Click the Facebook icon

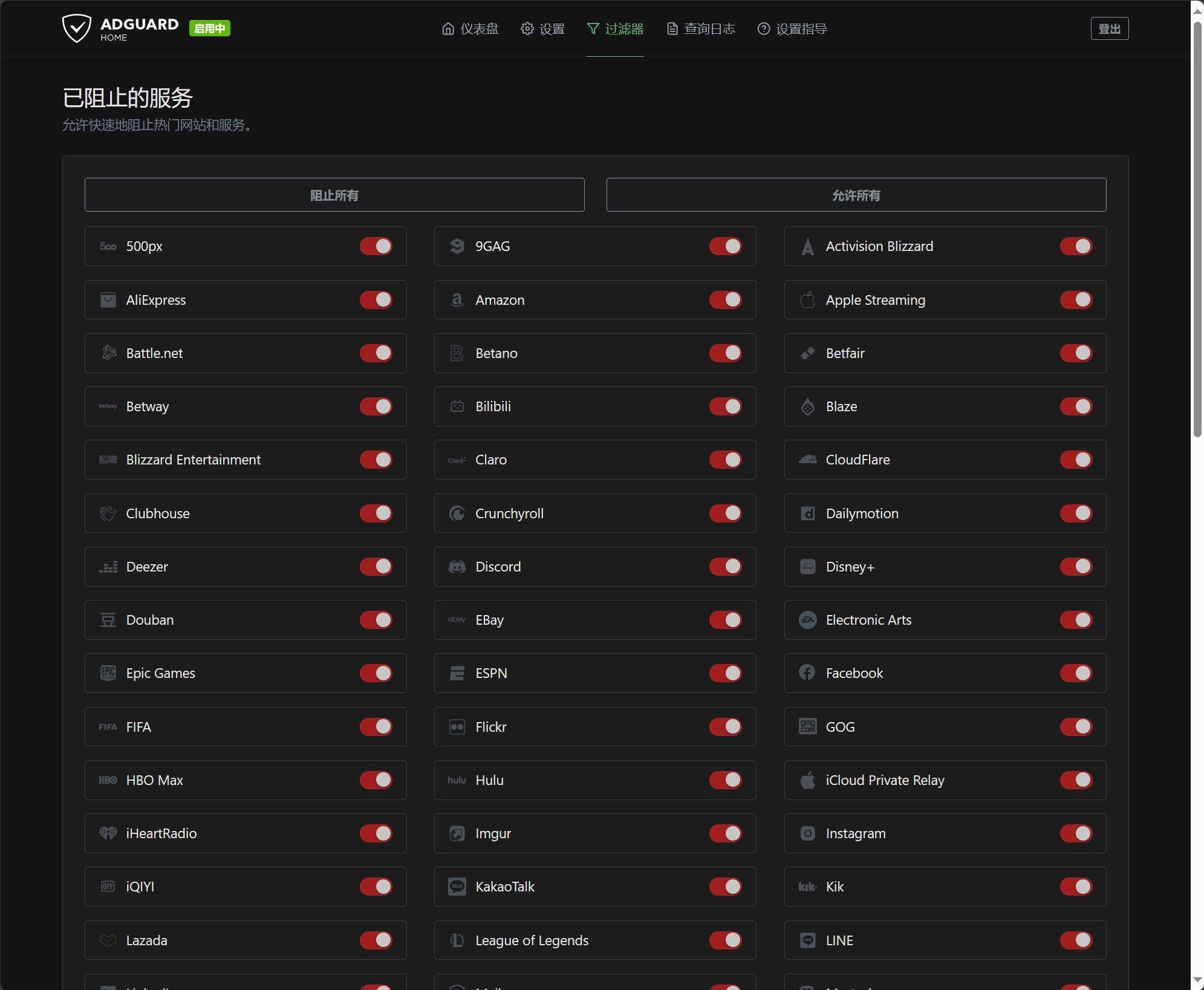click(x=808, y=673)
